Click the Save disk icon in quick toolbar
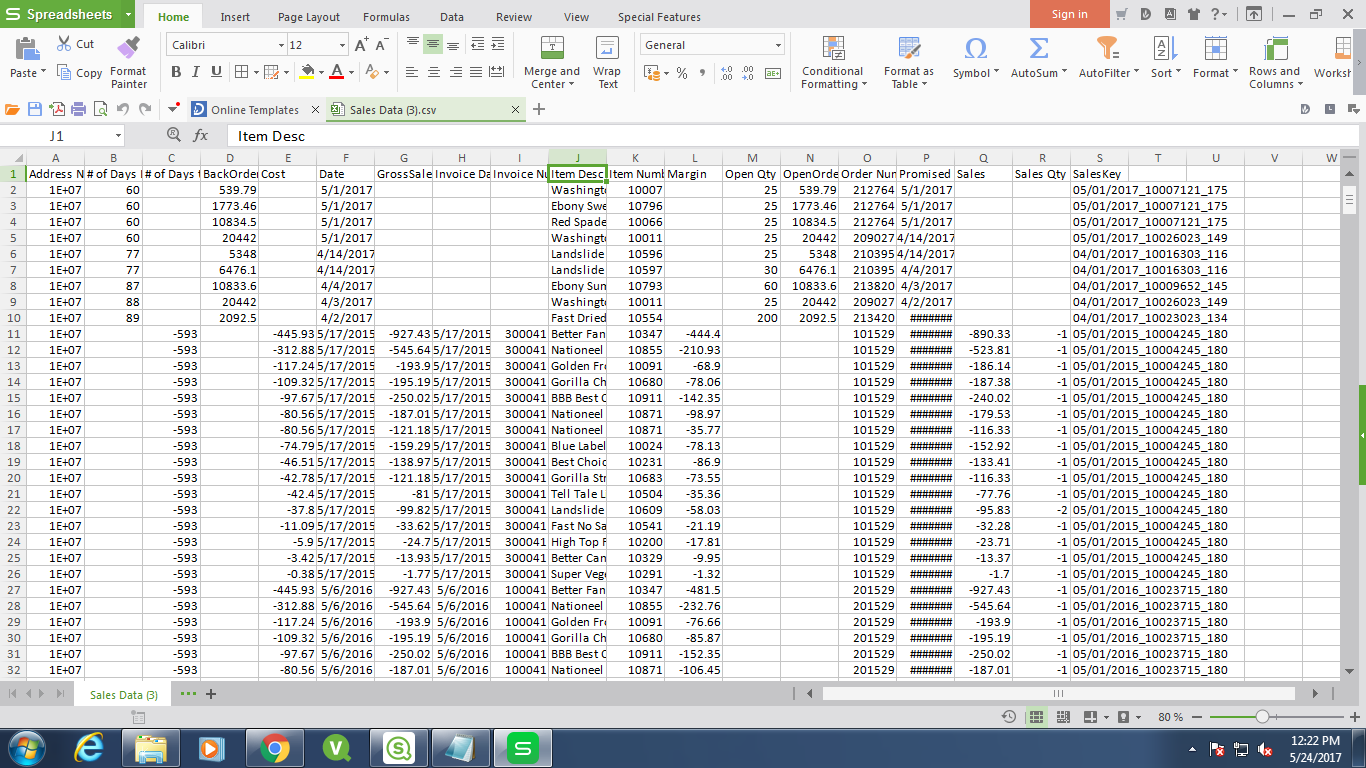This screenshot has height=768, width=1366. click(x=35, y=109)
